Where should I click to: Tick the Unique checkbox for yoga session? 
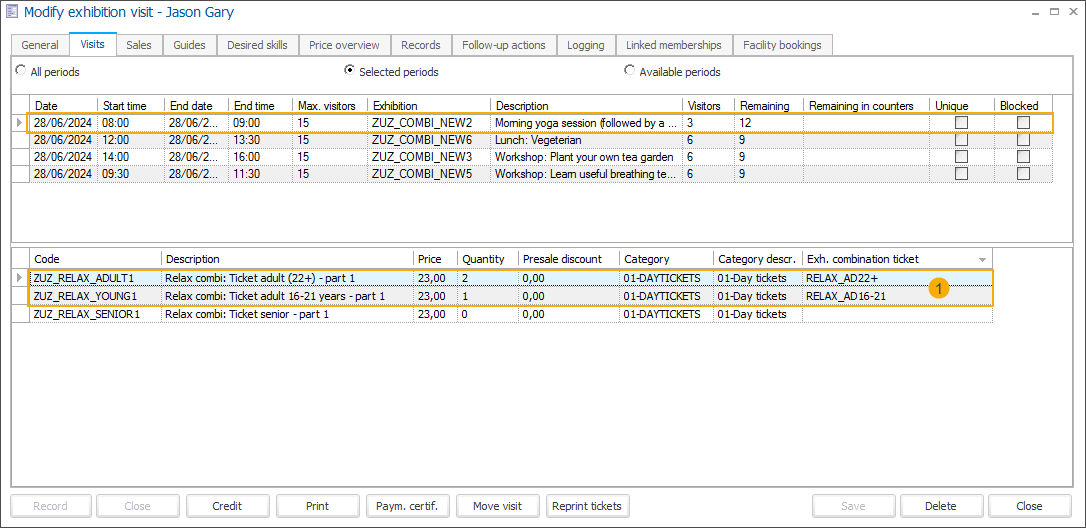click(961, 123)
